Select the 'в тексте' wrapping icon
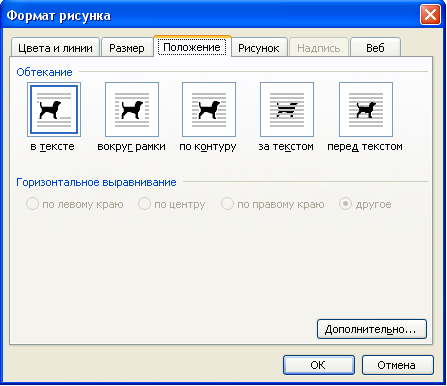This screenshot has width=447, height=386. tap(54, 109)
